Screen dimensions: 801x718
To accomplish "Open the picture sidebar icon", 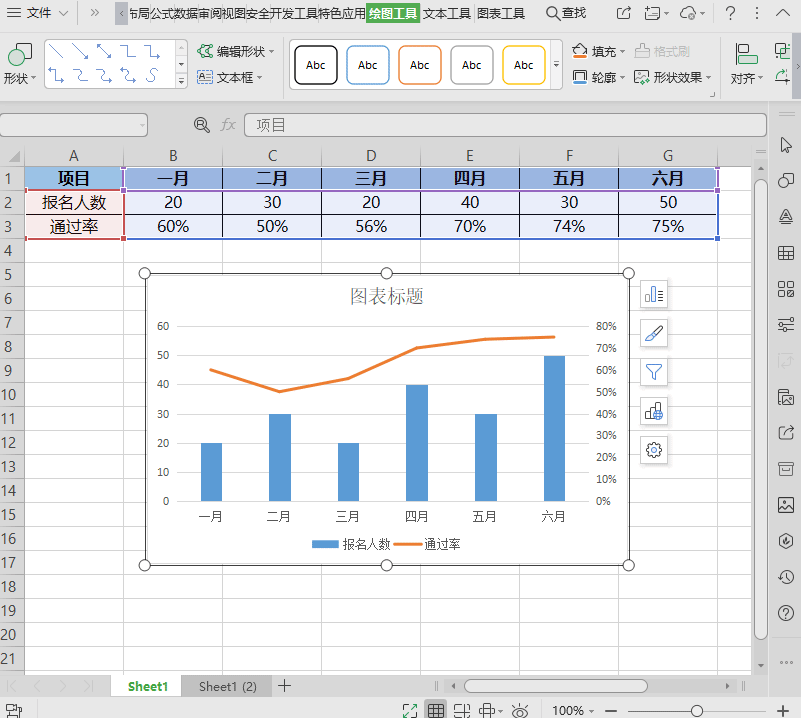I will point(786,505).
